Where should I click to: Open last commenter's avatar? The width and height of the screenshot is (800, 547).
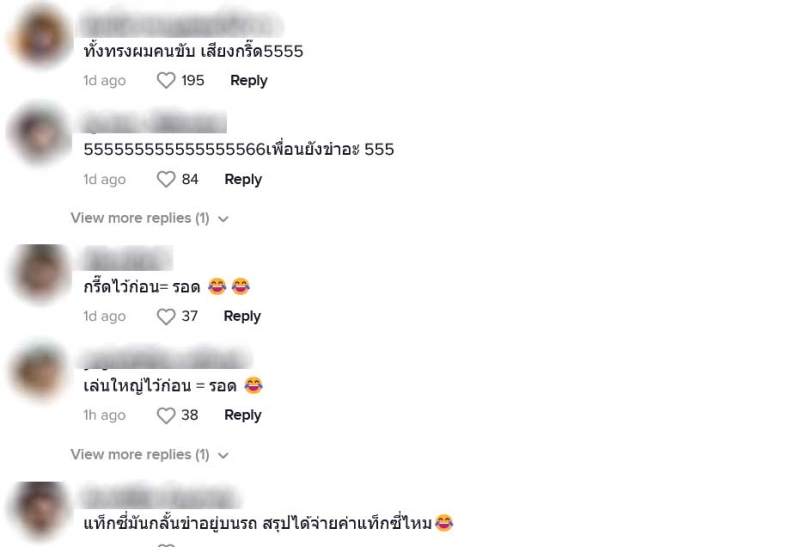pyautogui.click(x=40, y=510)
